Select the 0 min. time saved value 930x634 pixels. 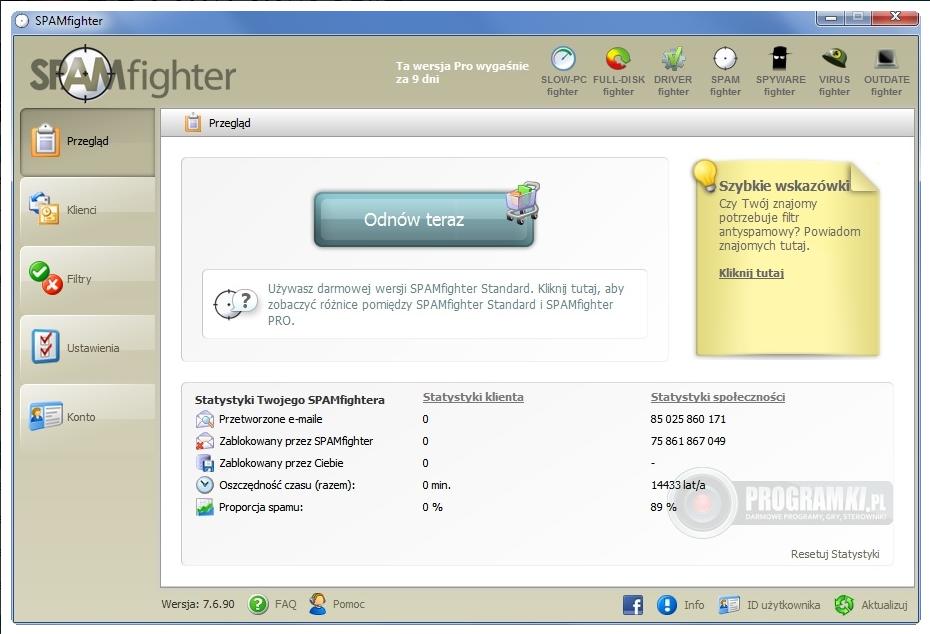(x=437, y=485)
